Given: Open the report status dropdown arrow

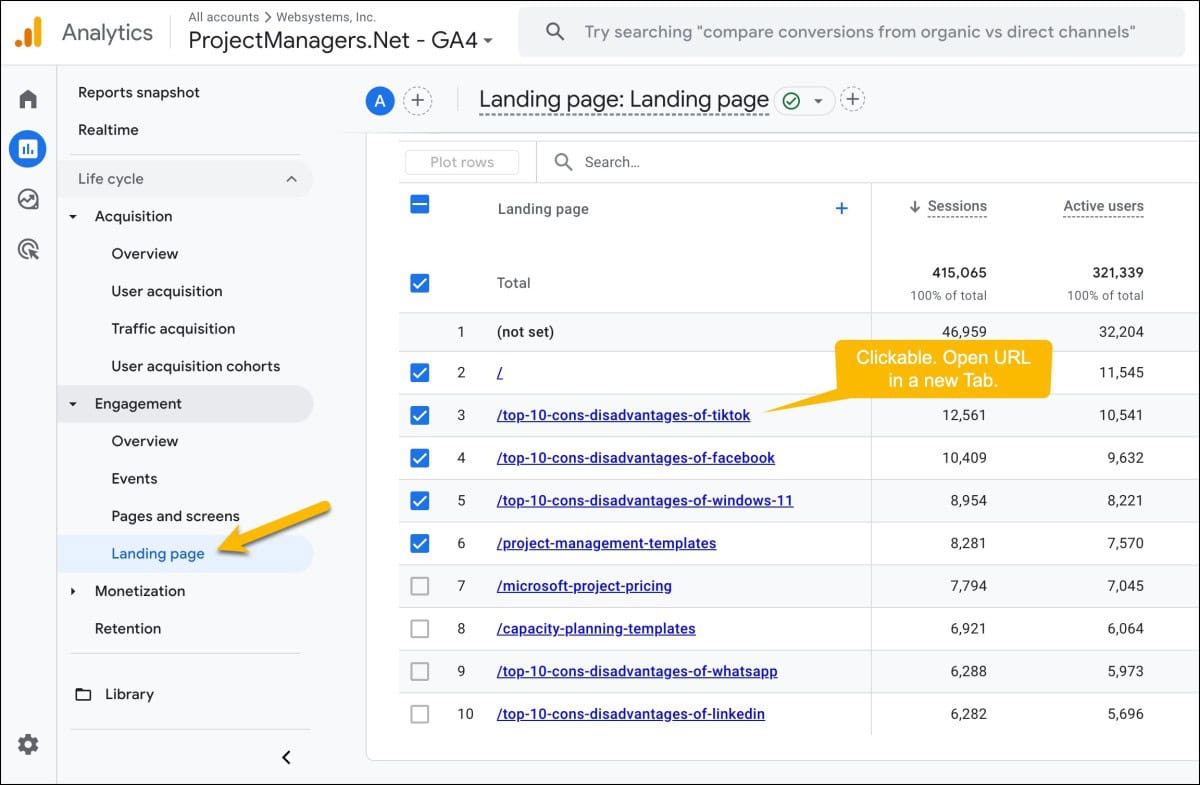Looking at the screenshot, I should (818, 101).
